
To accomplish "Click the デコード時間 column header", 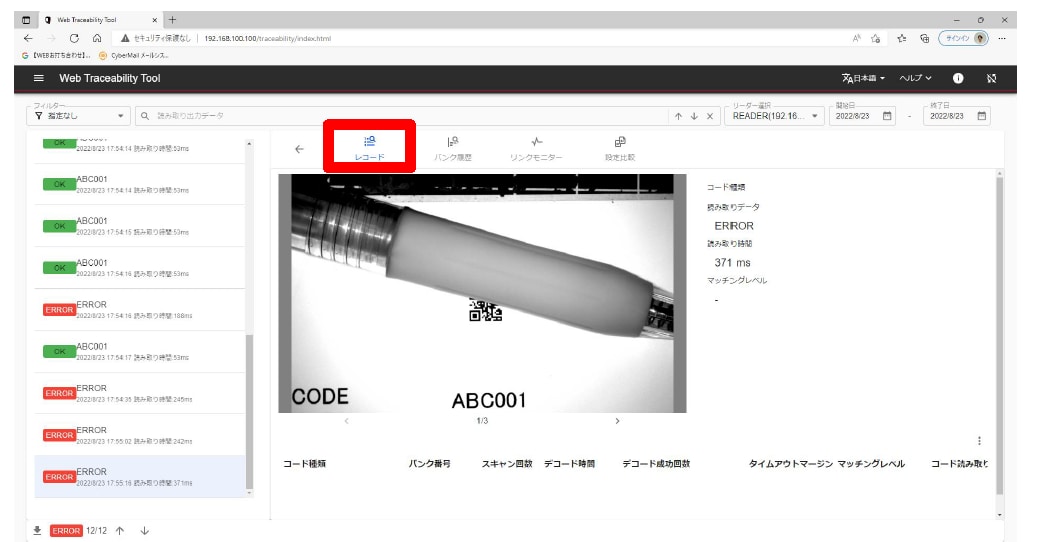I will click(x=570, y=464).
